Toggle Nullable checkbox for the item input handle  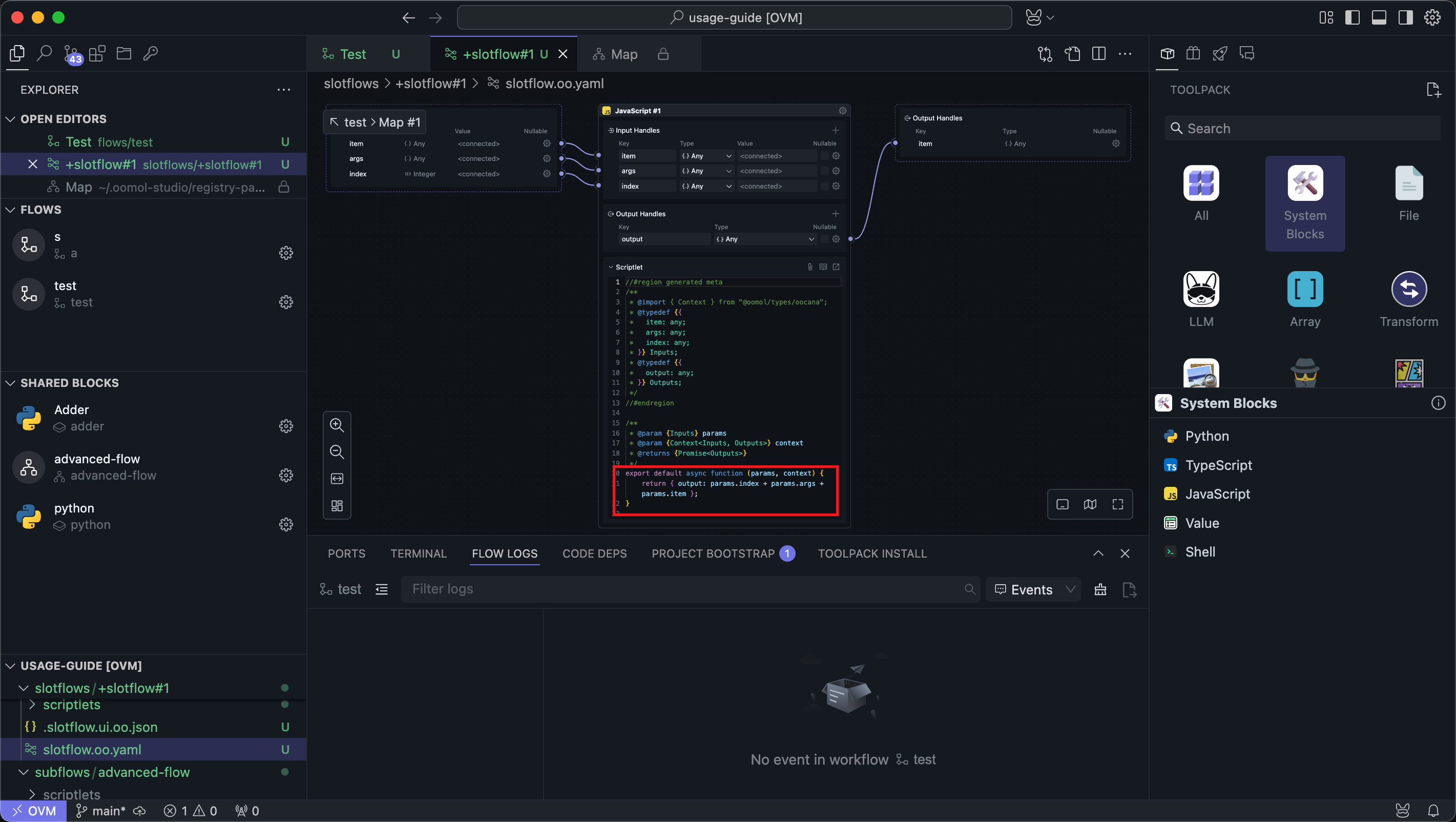[824, 156]
